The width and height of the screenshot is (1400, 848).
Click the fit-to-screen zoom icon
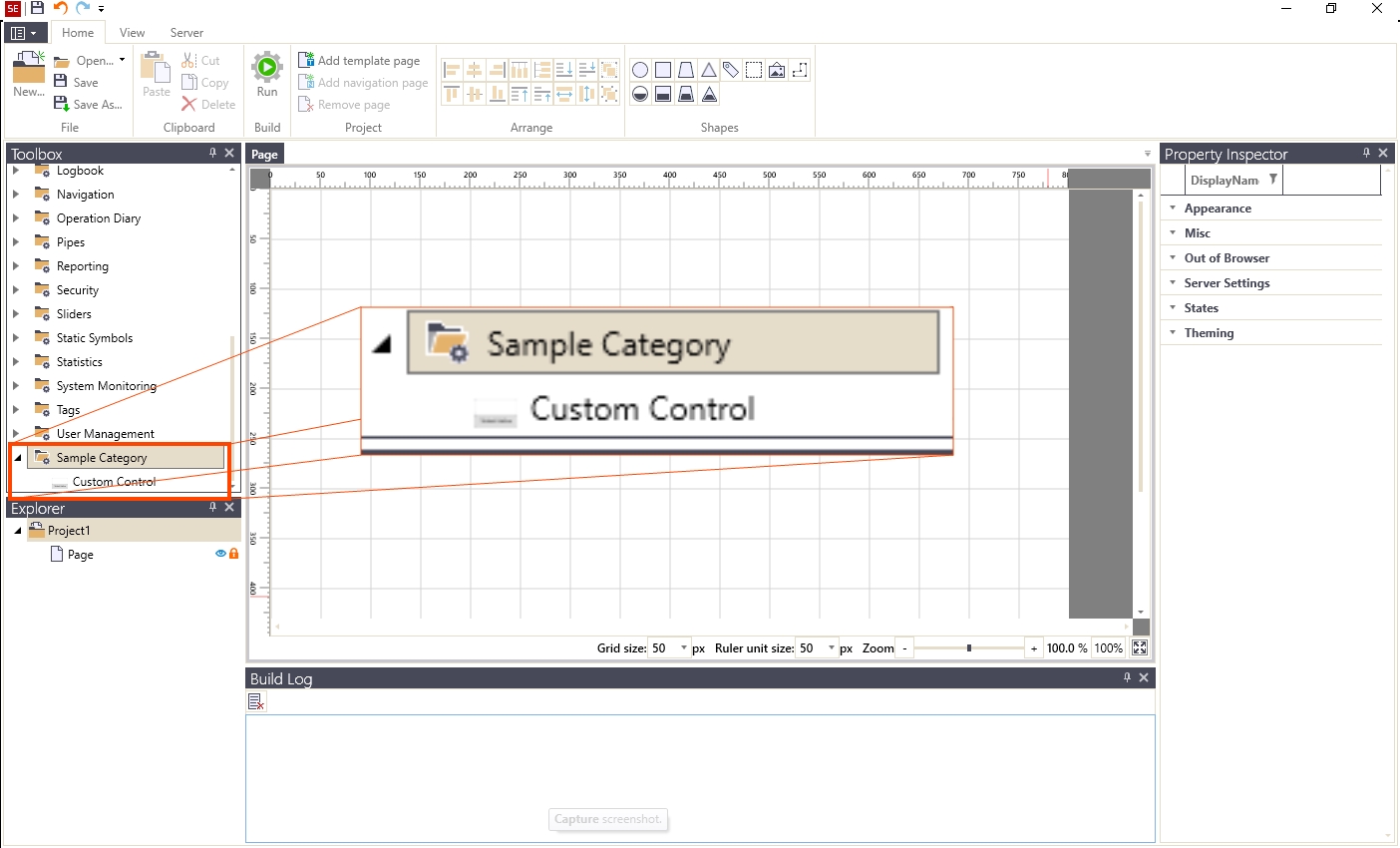1140,648
